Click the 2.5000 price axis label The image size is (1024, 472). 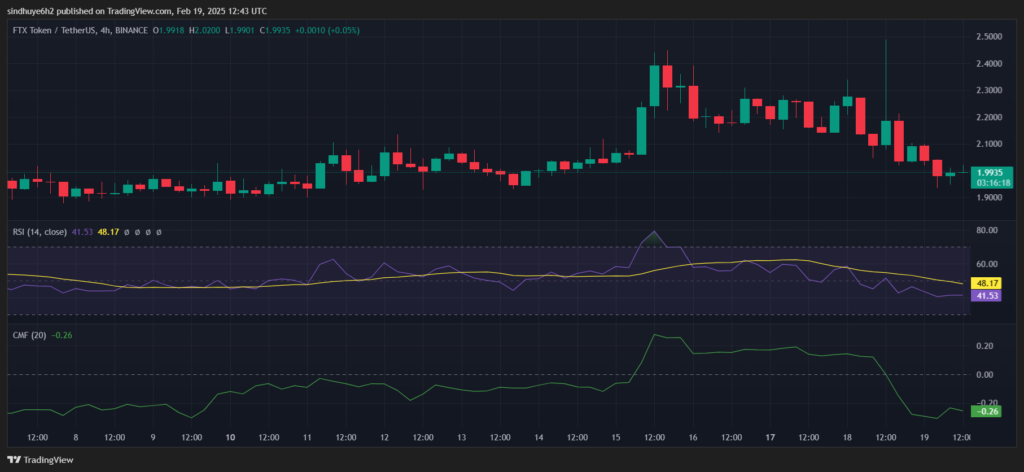[992, 37]
